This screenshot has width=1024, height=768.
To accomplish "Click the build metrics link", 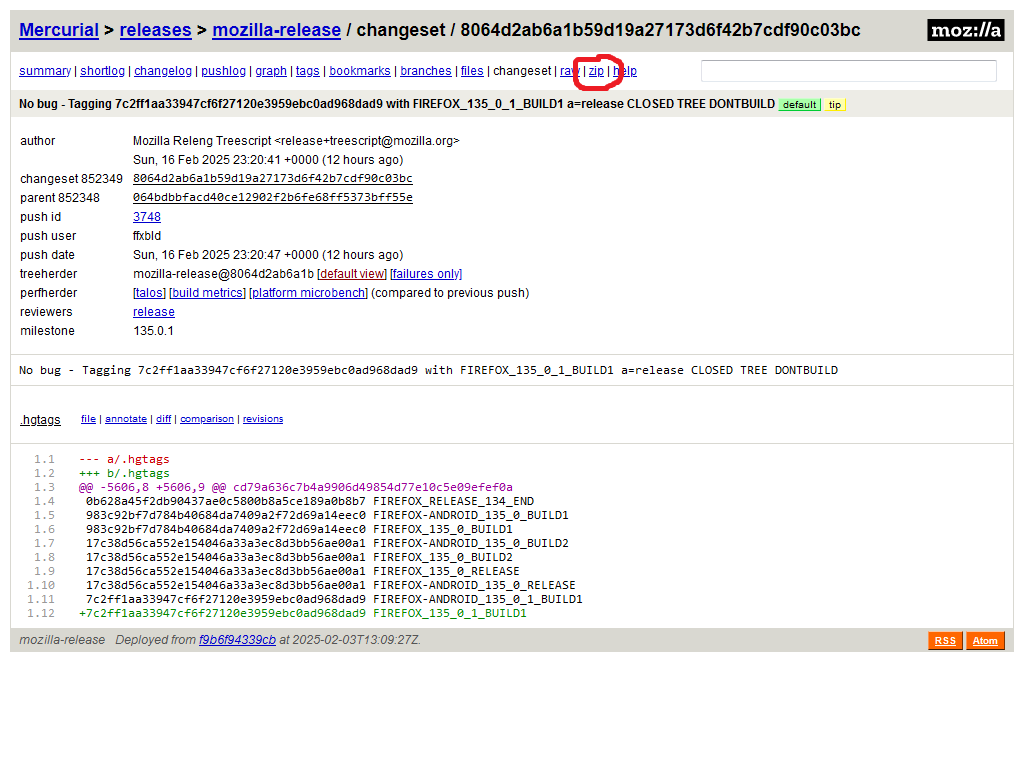I will (207, 293).
